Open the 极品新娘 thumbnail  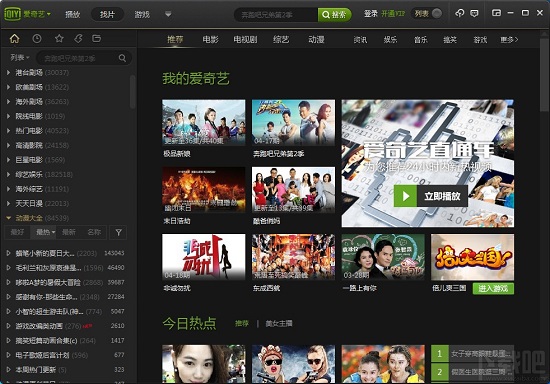click(x=203, y=122)
